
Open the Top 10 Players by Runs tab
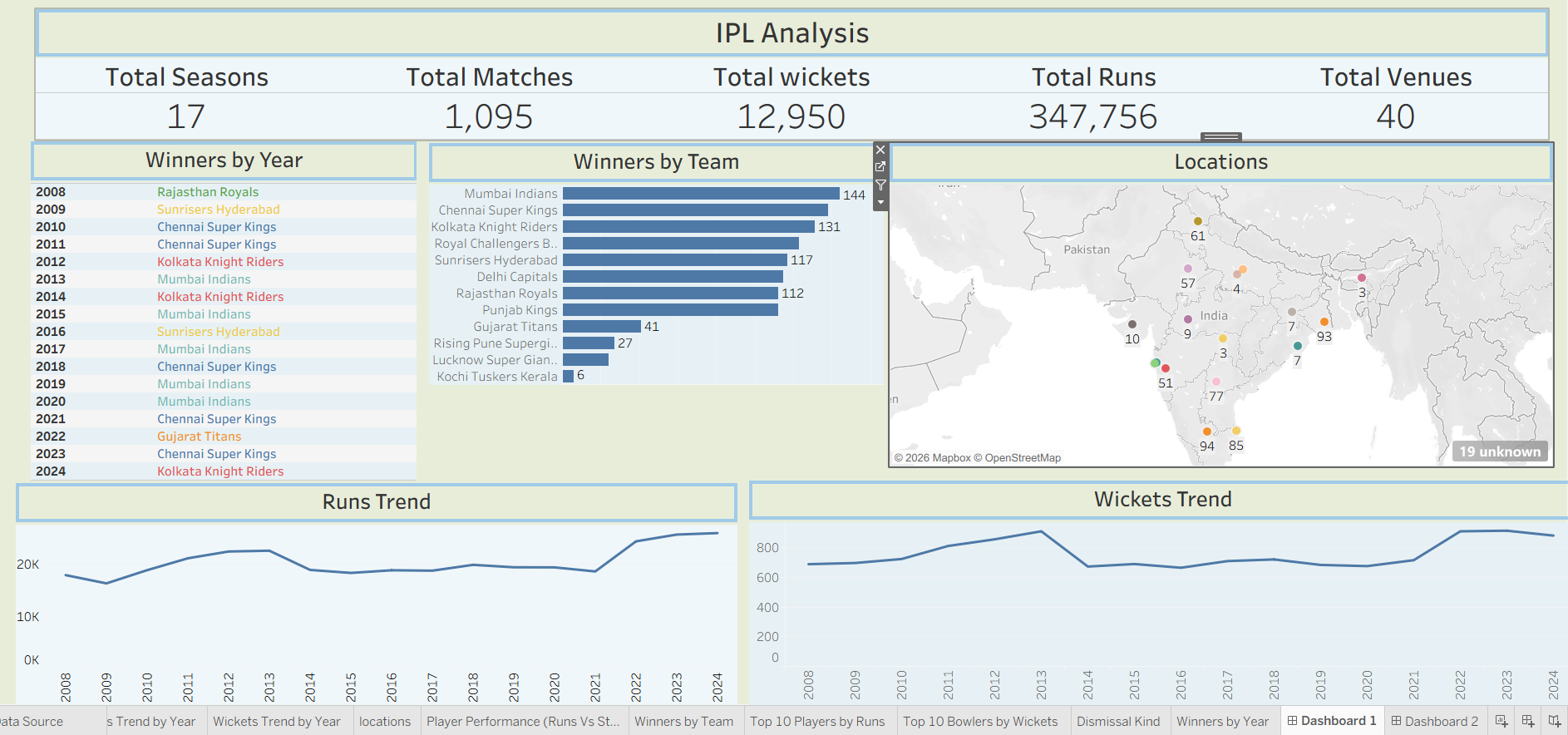pos(817,721)
